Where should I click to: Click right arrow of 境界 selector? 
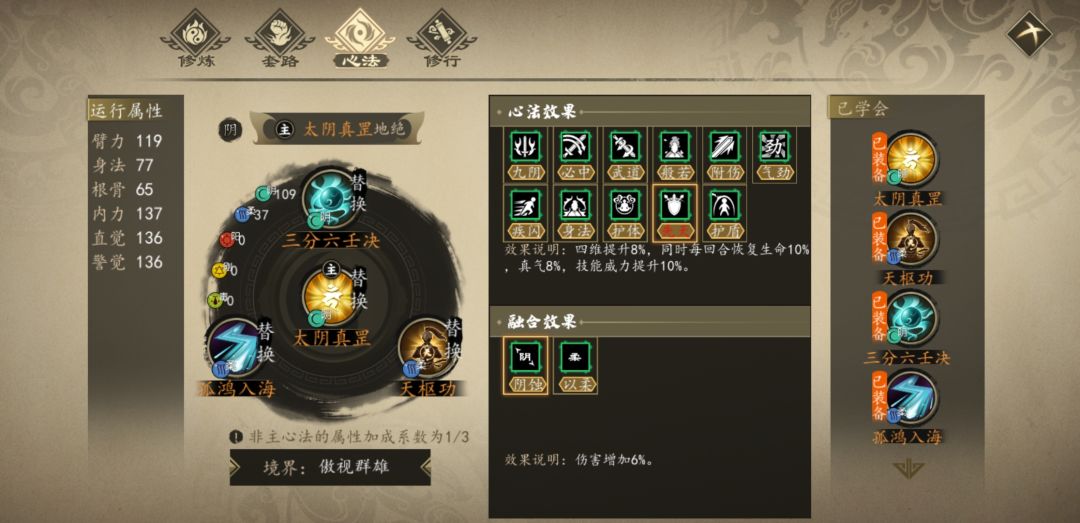coord(425,466)
